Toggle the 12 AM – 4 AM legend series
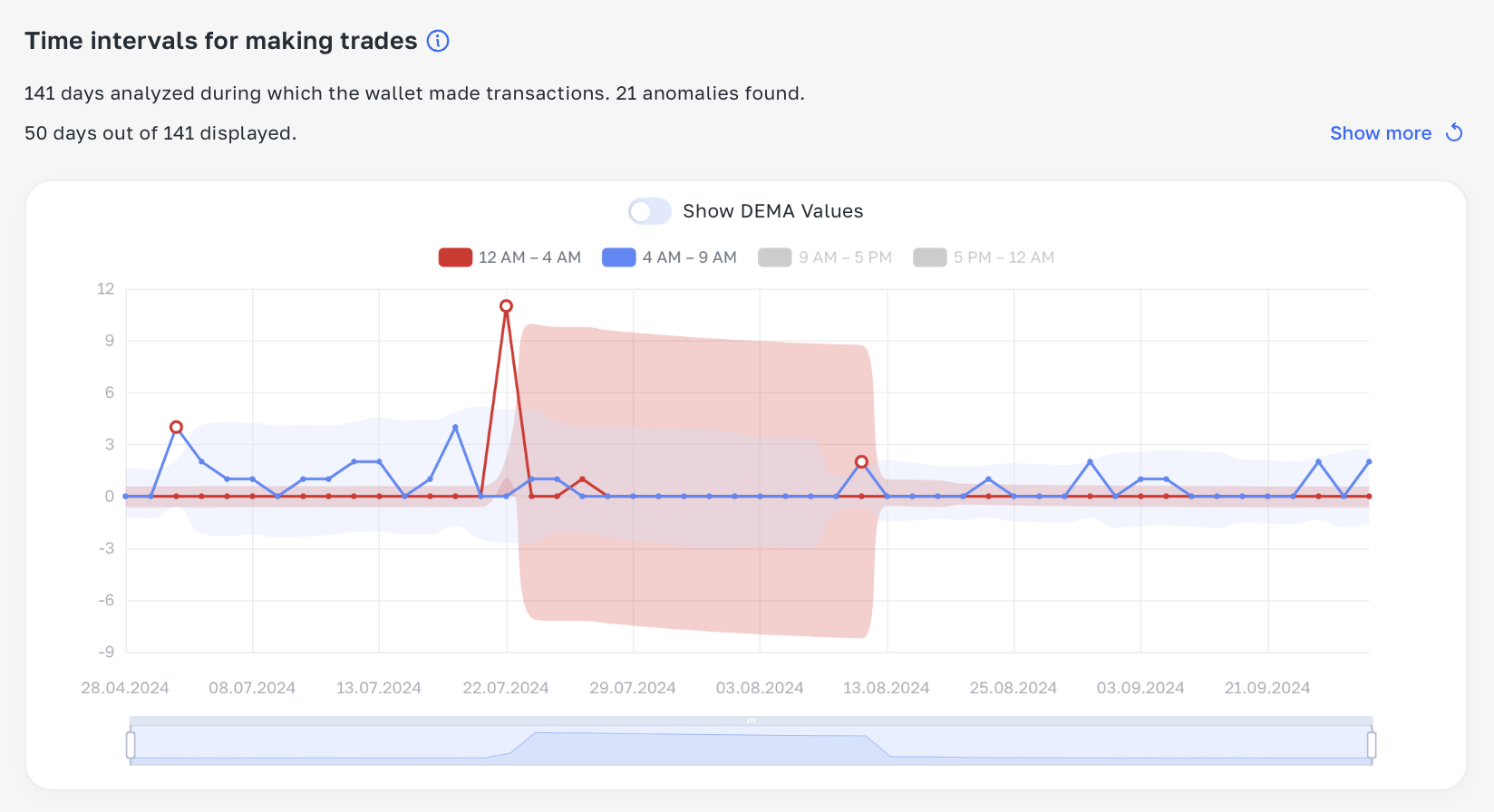This screenshot has height=812, width=1494. pos(510,257)
